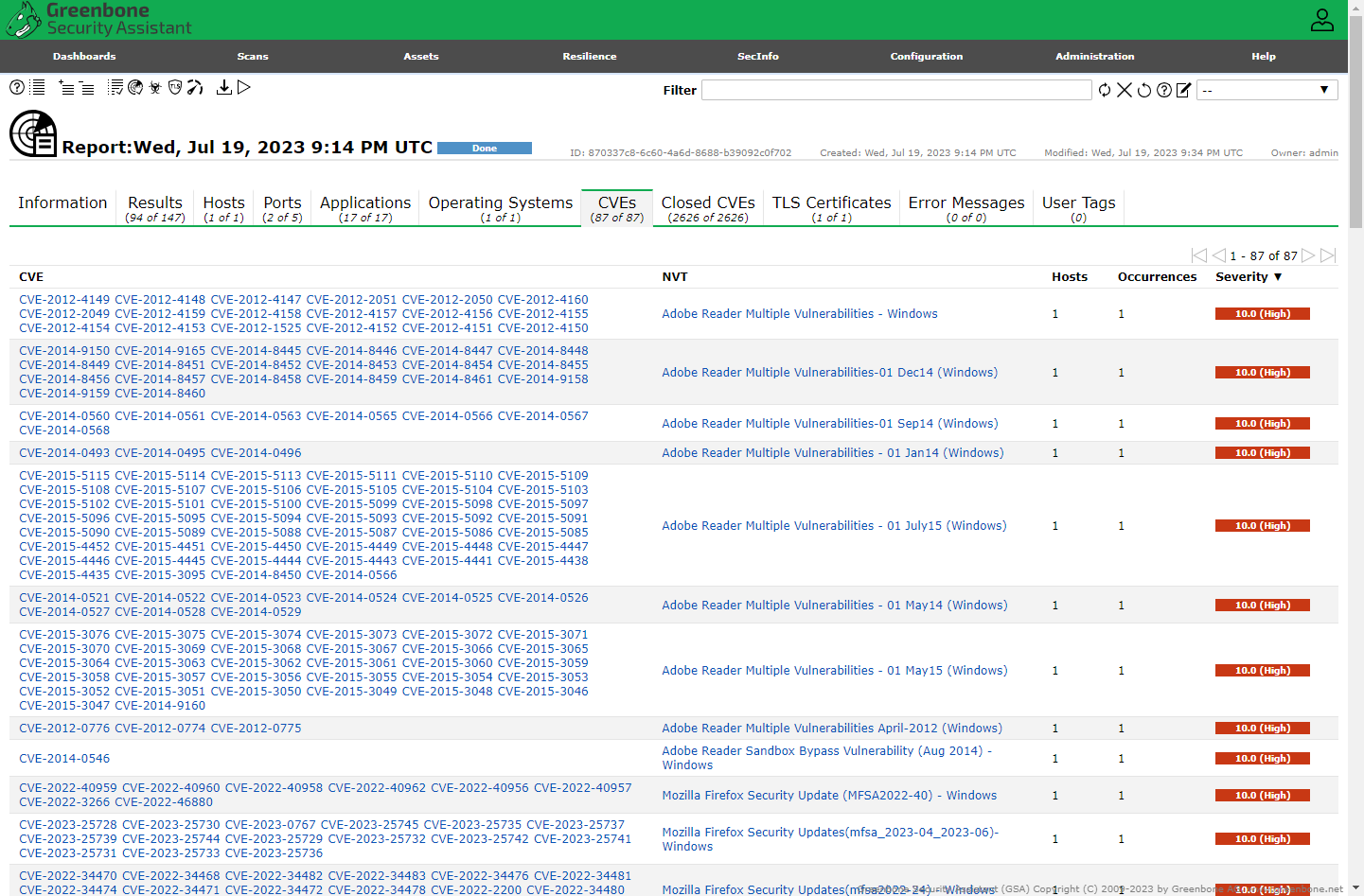Open the Scans menu
This screenshot has height=896, width=1364.
tap(253, 57)
